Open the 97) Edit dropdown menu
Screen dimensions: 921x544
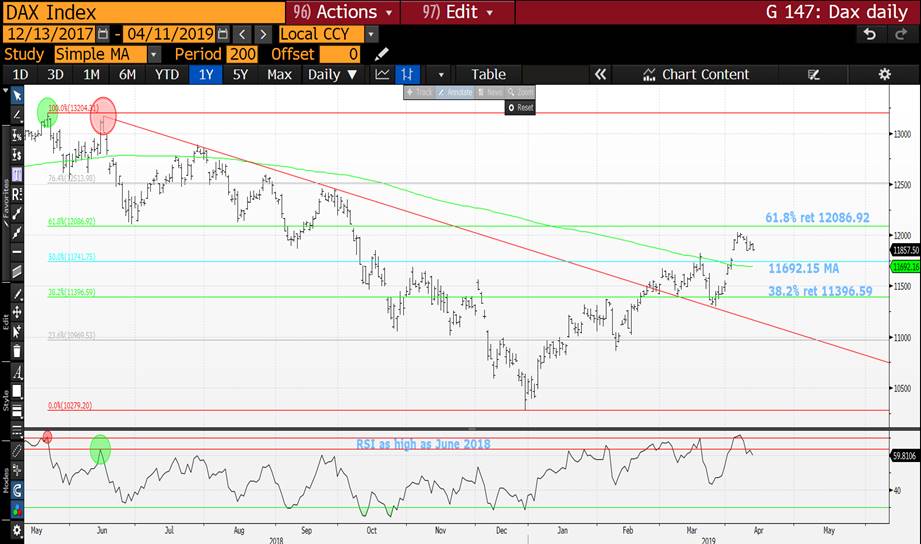[458, 12]
